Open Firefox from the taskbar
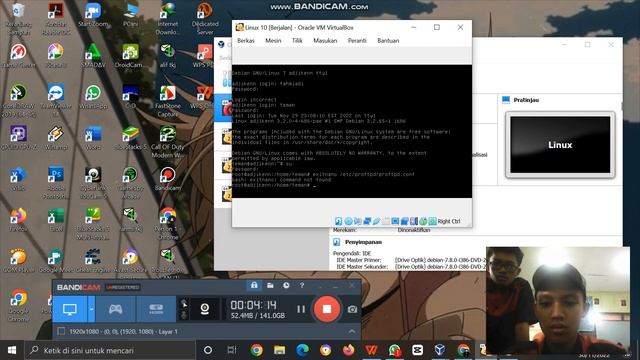 point(349,350)
